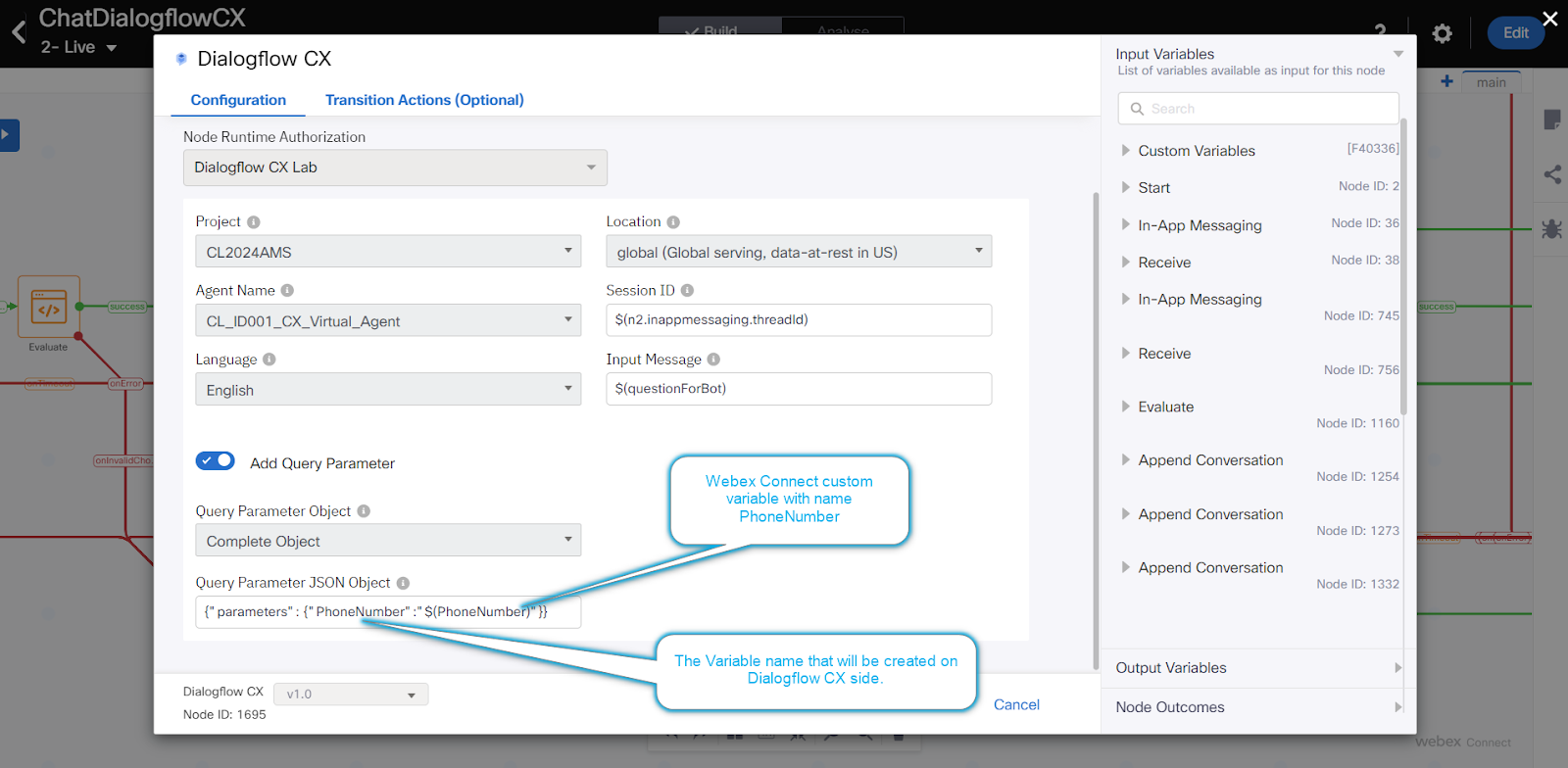Show info for Query Parameter JSON Object
The height and width of the screenshot is (768, 1568).
[x=403, y=583]
